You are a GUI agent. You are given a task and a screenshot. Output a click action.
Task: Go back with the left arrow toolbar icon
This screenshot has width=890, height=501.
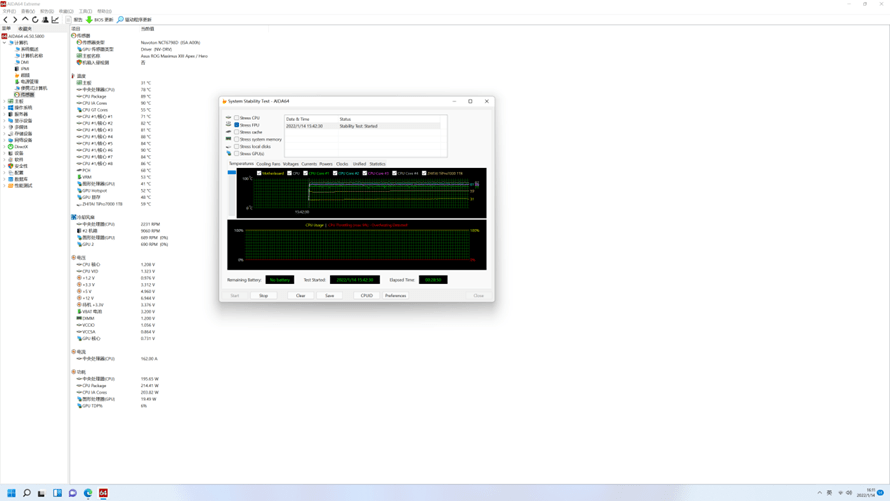[x=6, y=19]
